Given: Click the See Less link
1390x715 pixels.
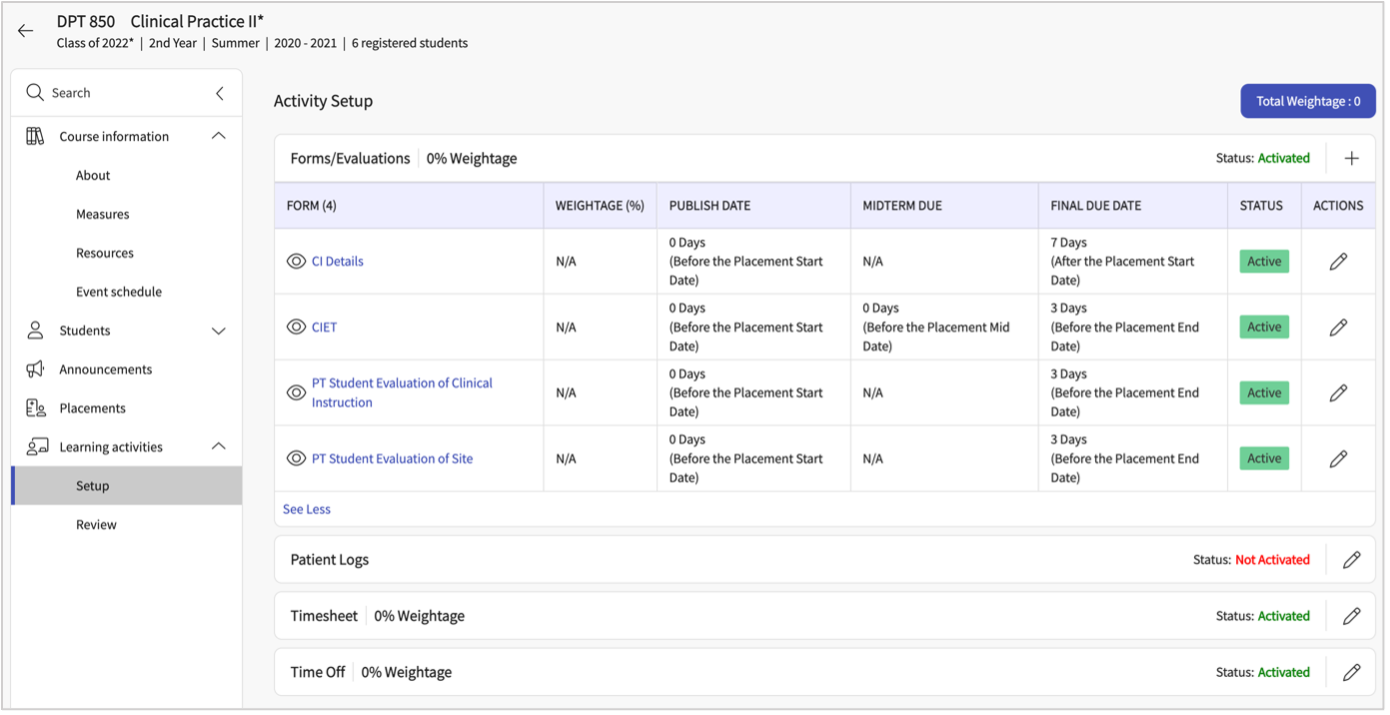Looking at the screenshot, I should 306,509.
